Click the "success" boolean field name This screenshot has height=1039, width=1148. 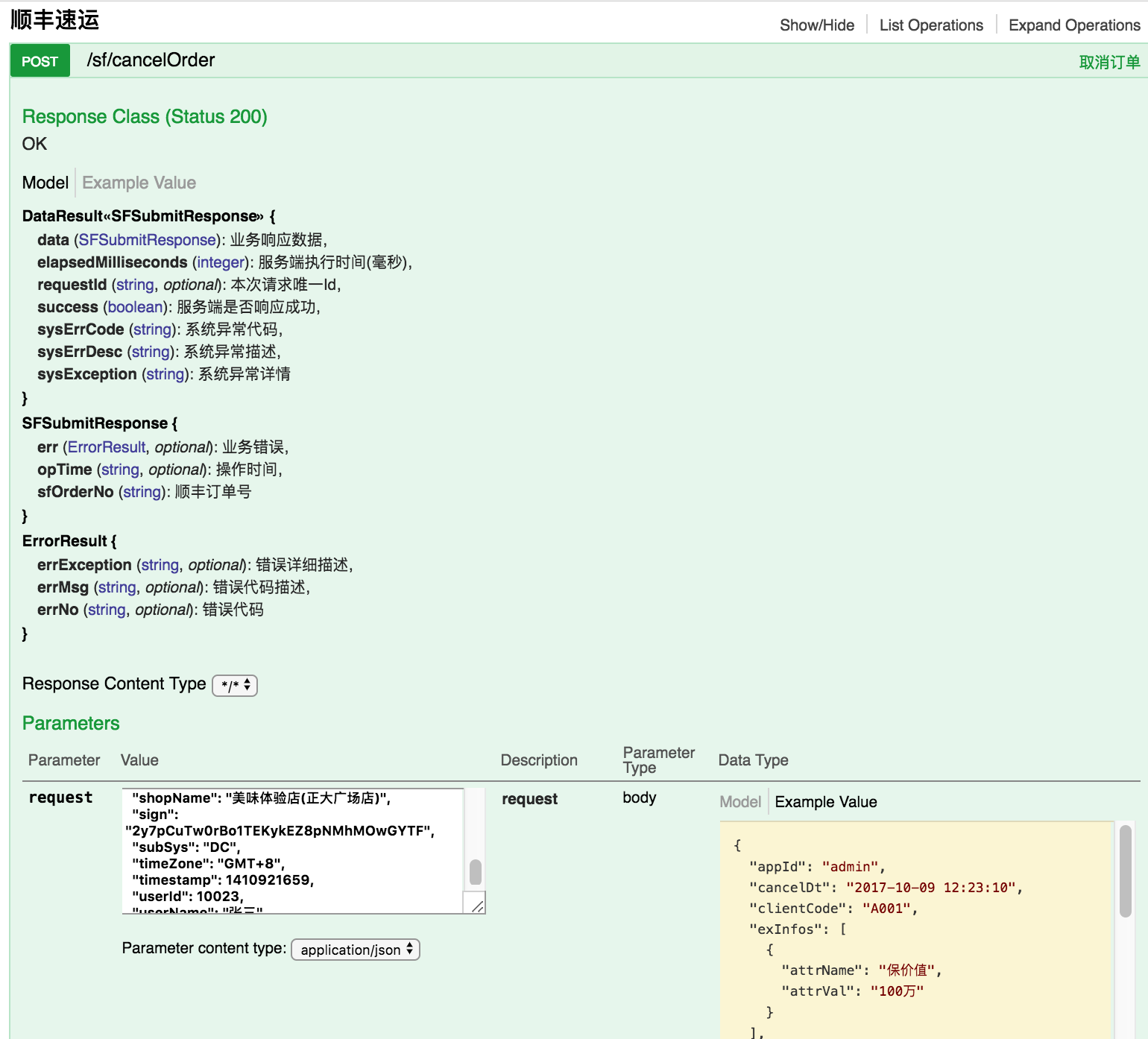click(68, 307)
